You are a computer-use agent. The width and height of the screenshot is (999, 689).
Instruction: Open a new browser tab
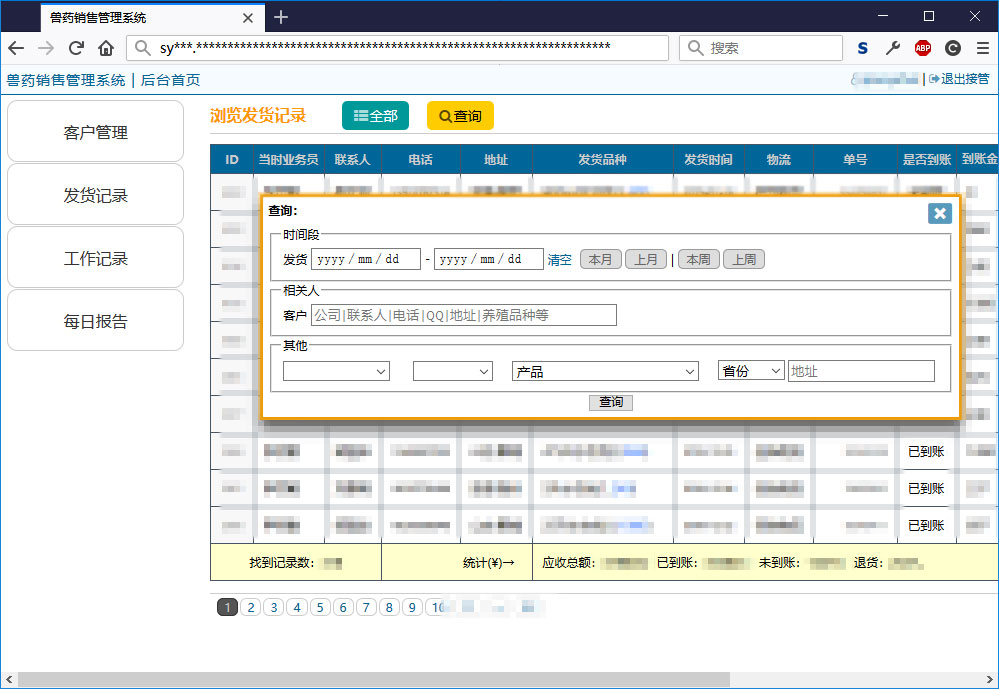pyautogui.click(x=281, y=17)
